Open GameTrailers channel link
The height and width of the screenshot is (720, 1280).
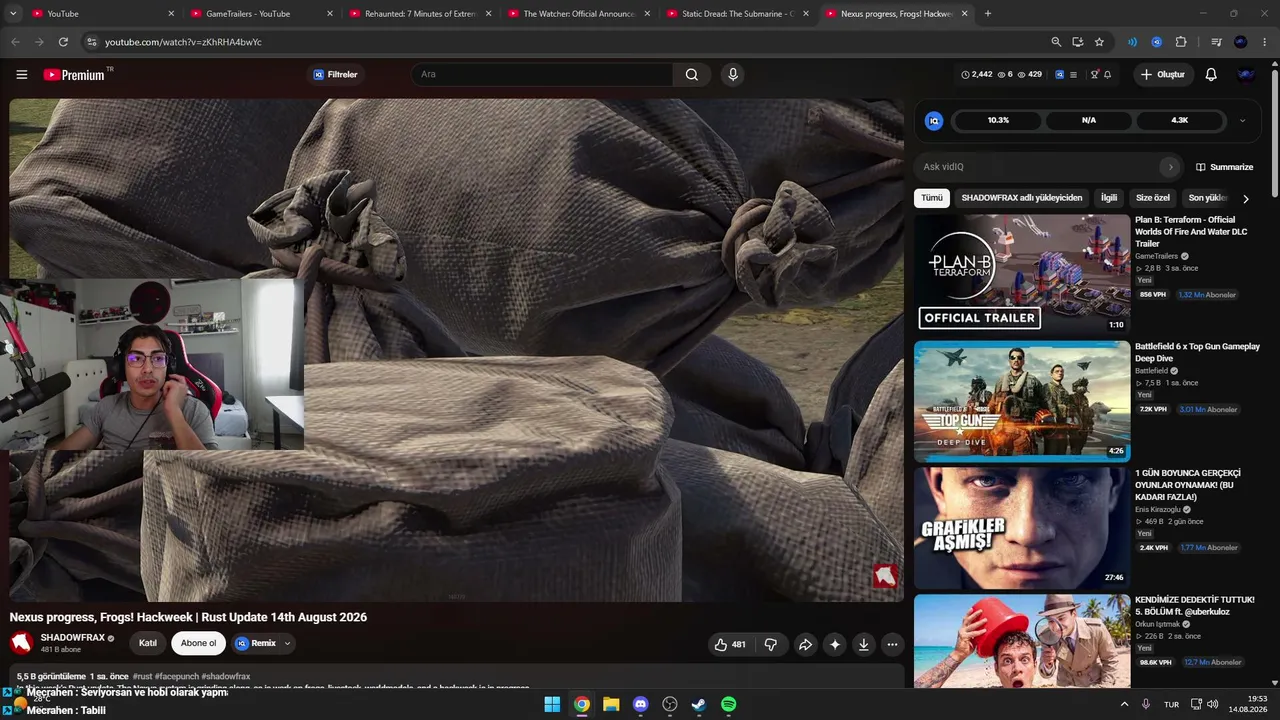pyautogui.click(x=1156, y=256)
